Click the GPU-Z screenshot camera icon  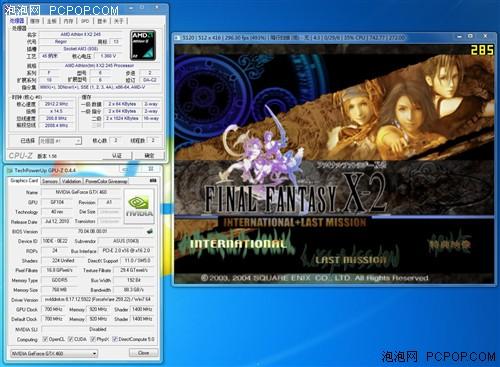click(153, 180)
